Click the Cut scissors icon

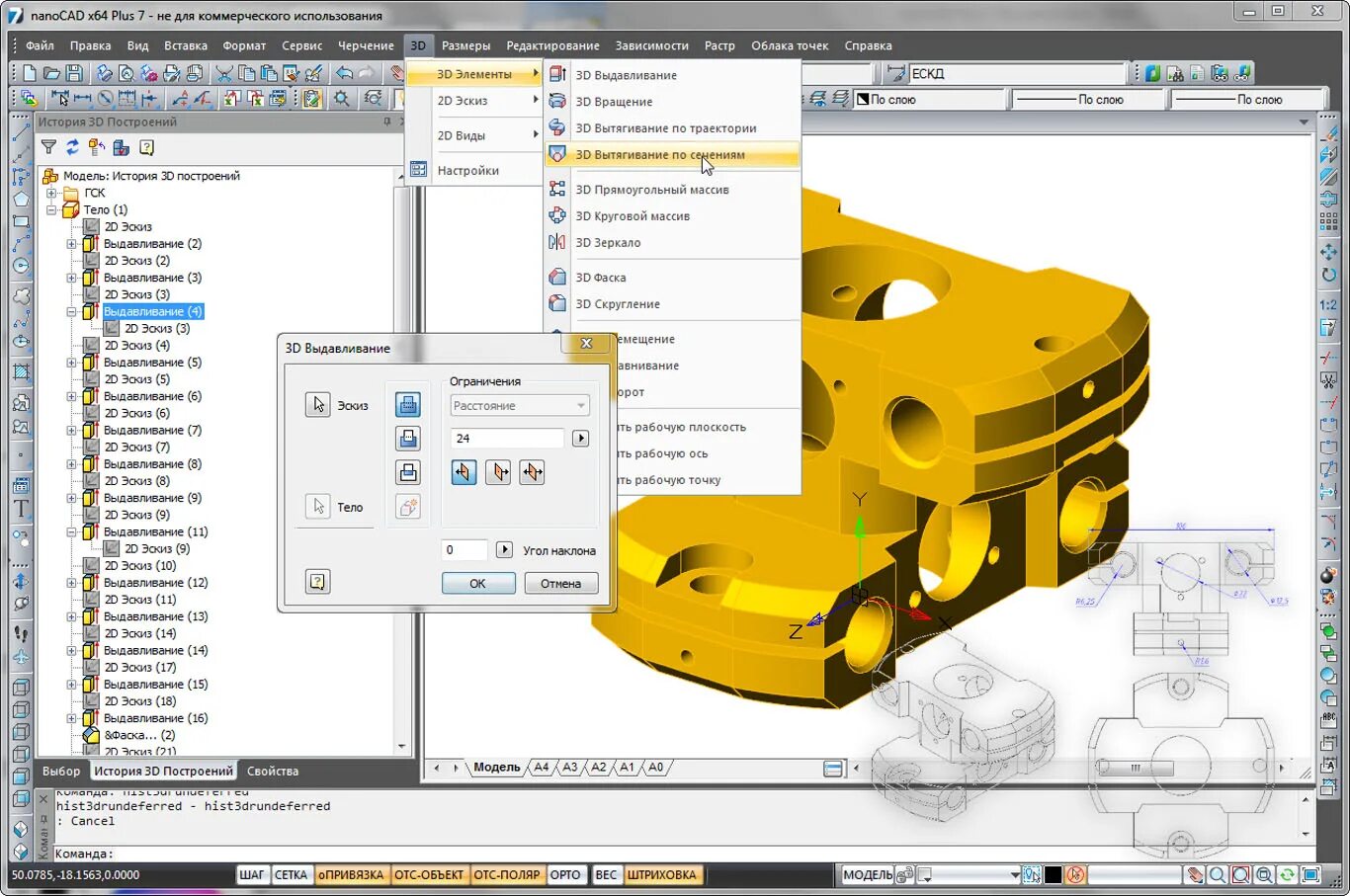224,73
